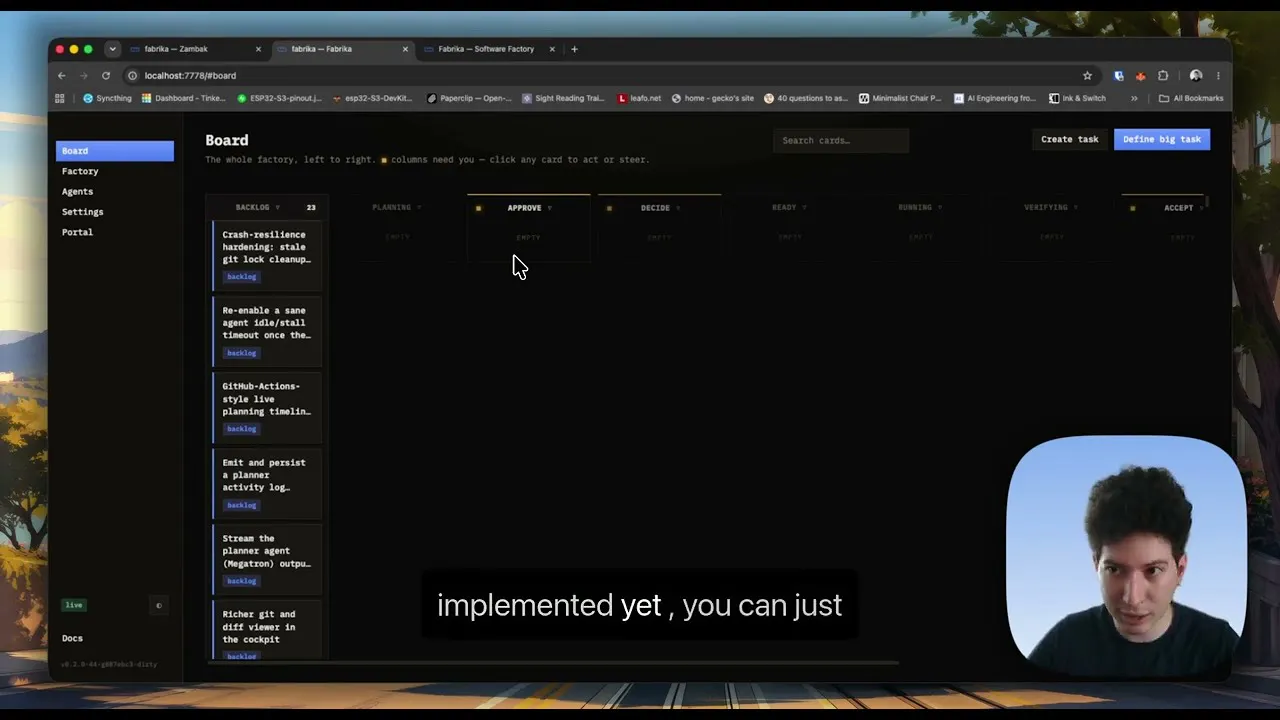Click the backlog count 23
Screen dimensions: 1280x720
[311, 208]
